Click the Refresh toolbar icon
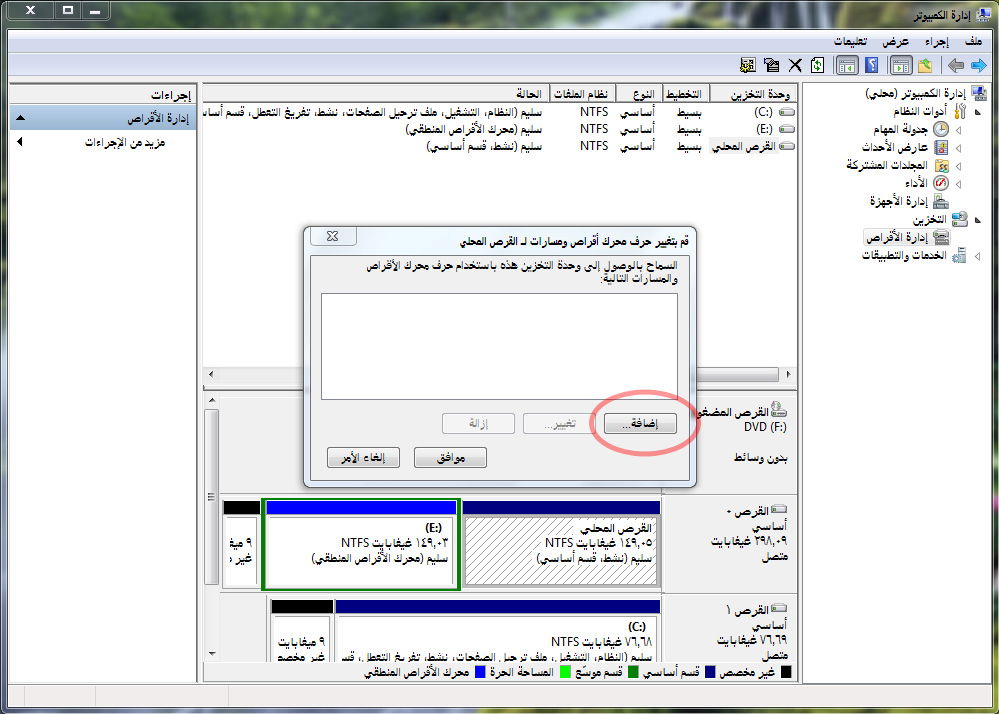 point(818,65)
